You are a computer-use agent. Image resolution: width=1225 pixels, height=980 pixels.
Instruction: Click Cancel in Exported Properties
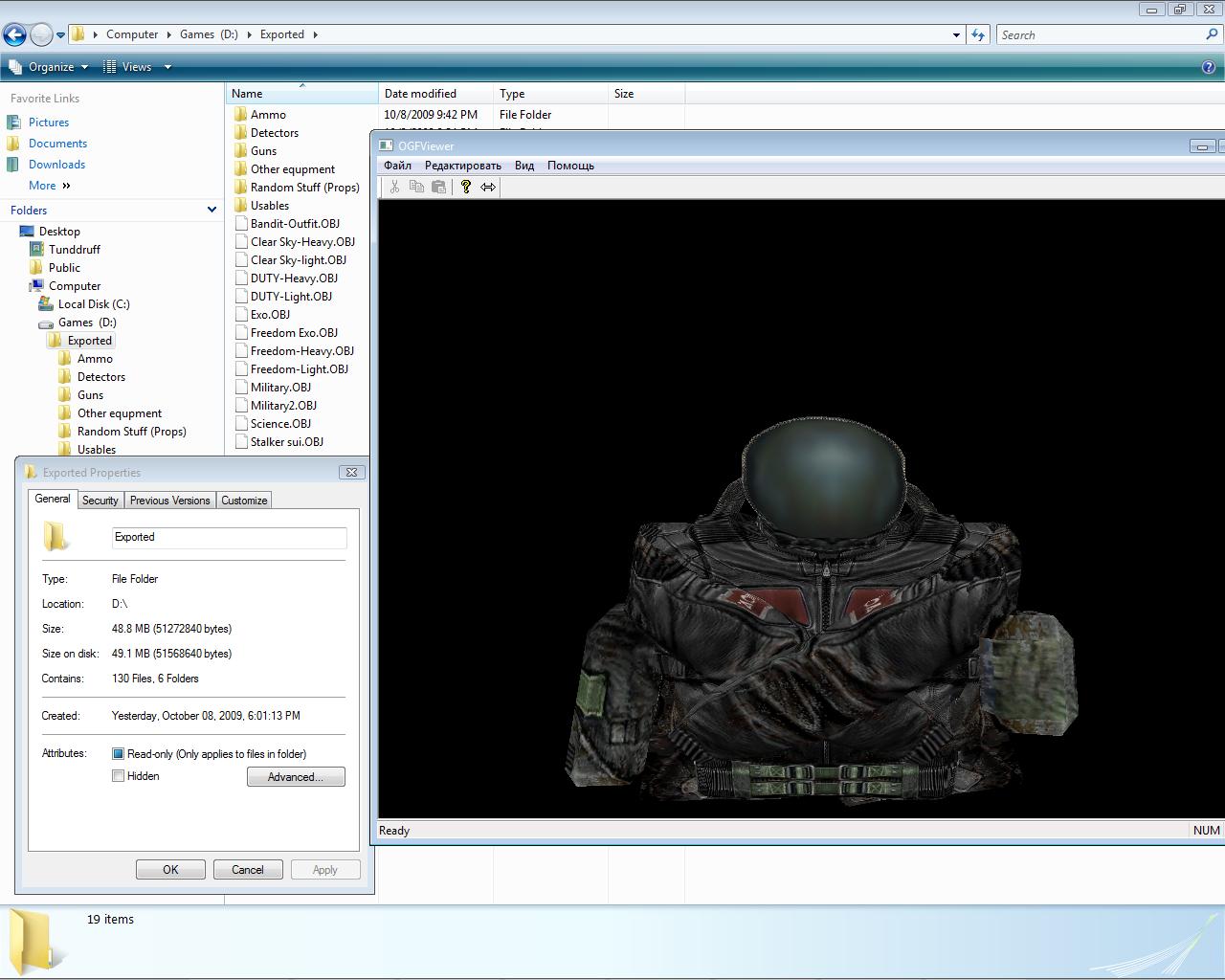(x=247, y=870)
